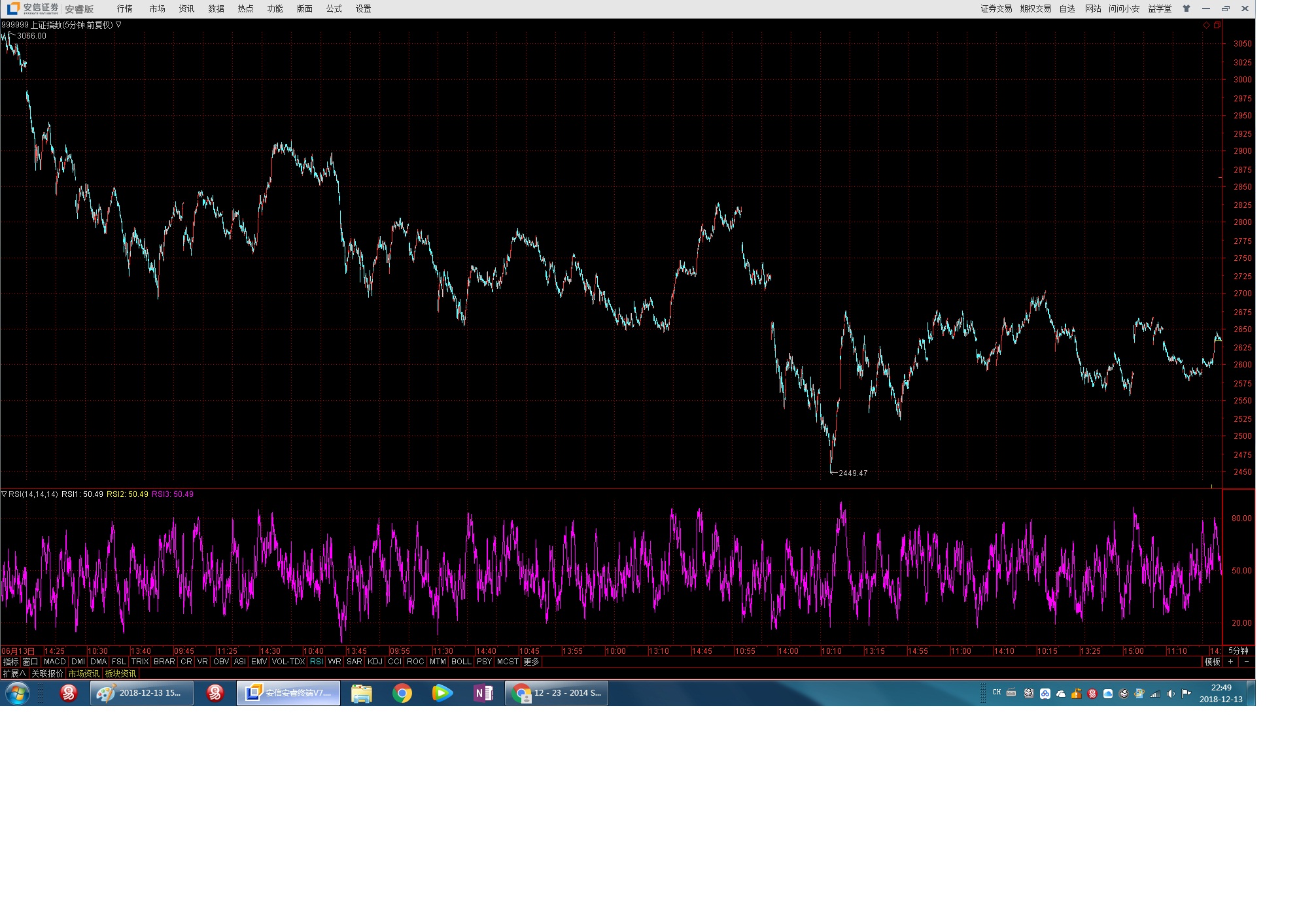Open the 5分钟 period selector

point(1238,651)
